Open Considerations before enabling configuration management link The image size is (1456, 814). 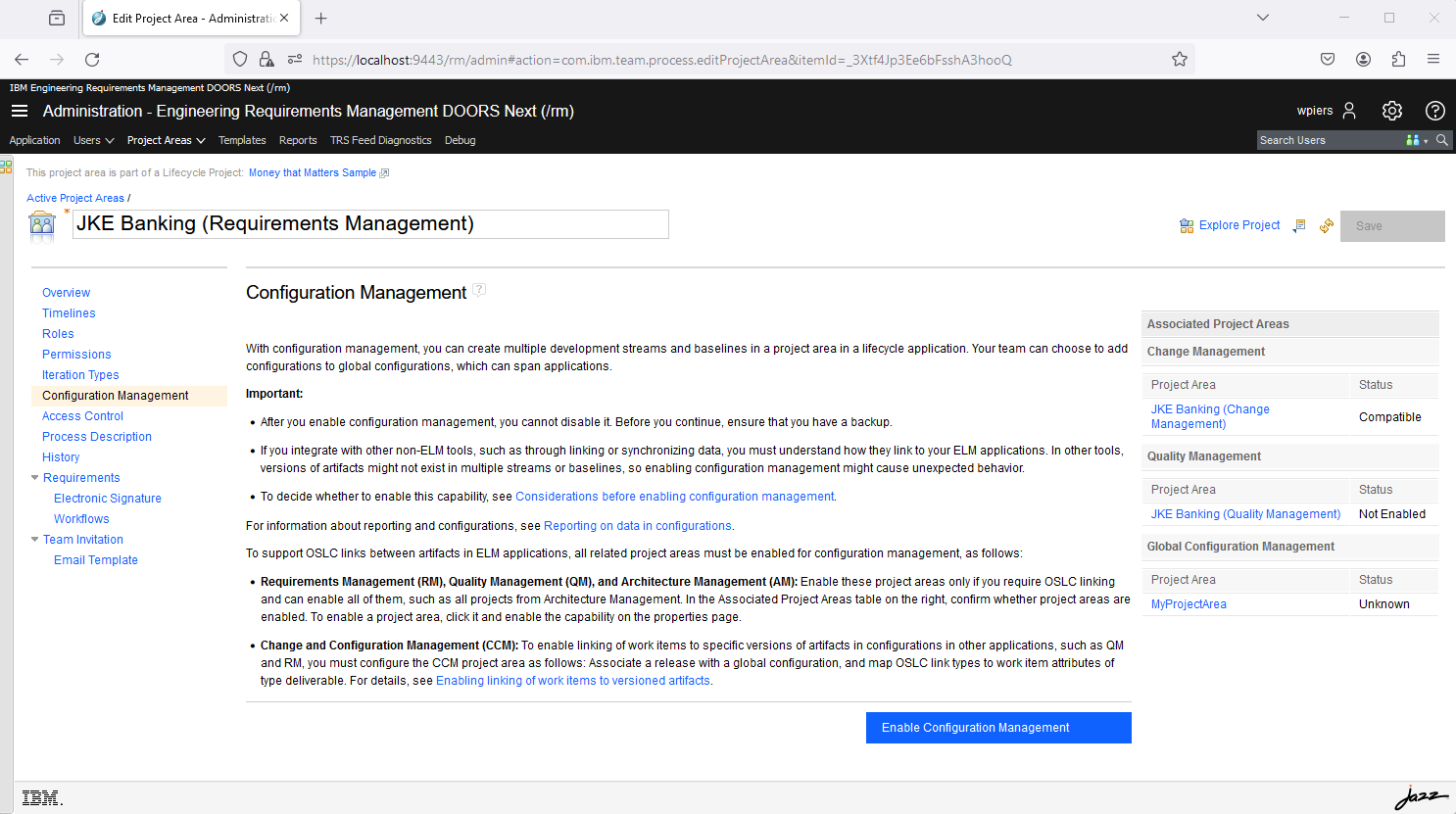(675, 497)
